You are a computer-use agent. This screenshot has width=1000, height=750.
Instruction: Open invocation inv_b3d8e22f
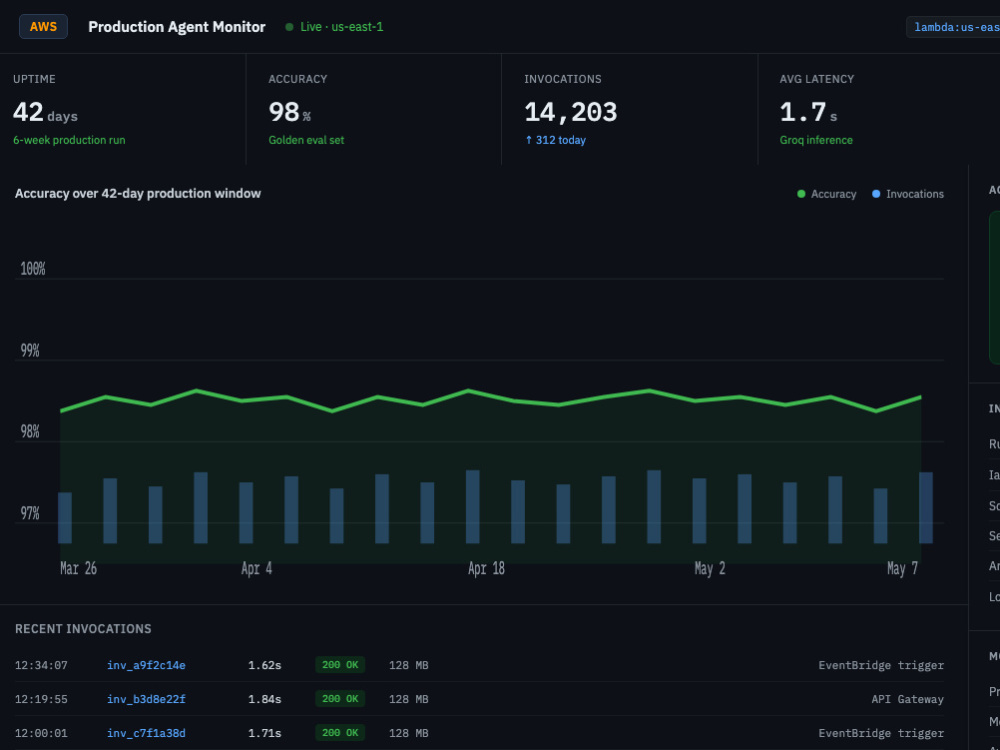point(146,699)
